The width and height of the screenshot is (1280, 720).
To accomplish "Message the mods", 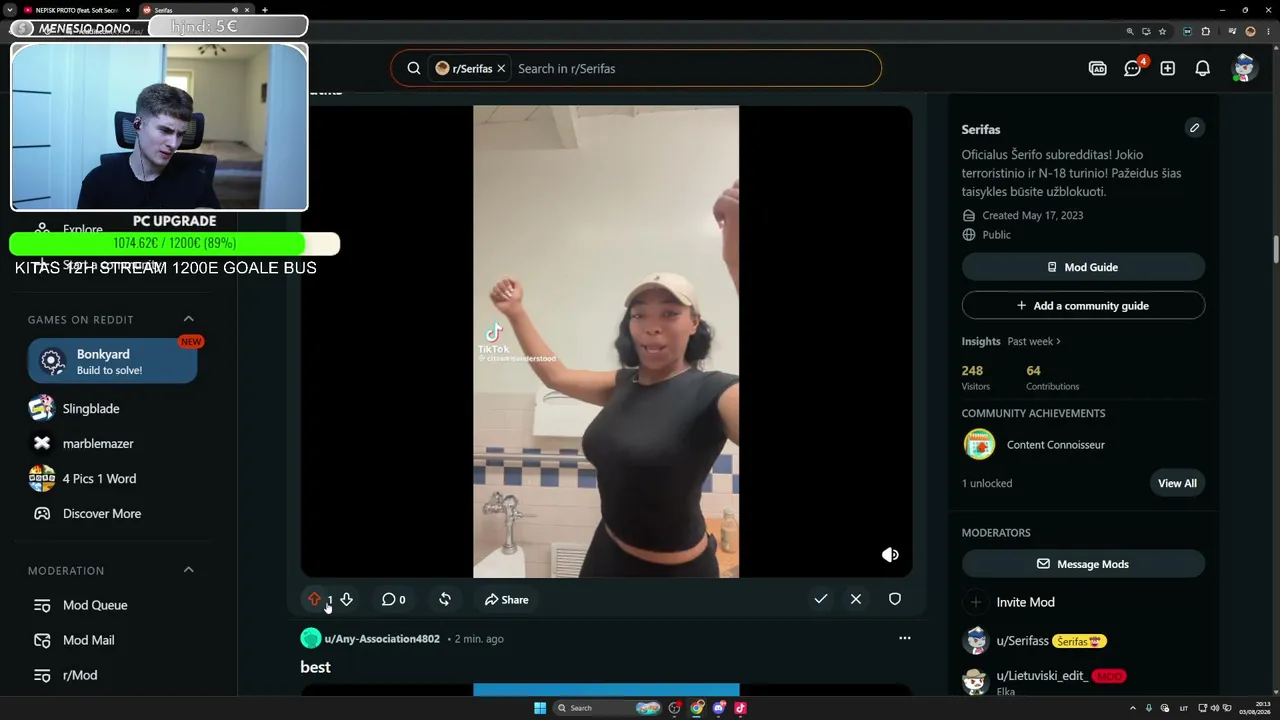I will click(x=1083, y=564).
